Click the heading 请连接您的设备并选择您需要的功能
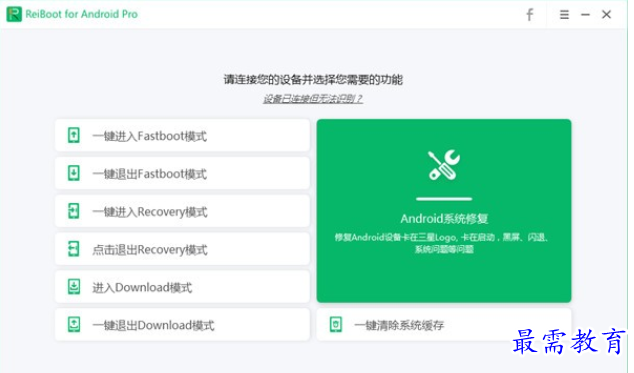634x373 pixels. (x=313, y=79)
